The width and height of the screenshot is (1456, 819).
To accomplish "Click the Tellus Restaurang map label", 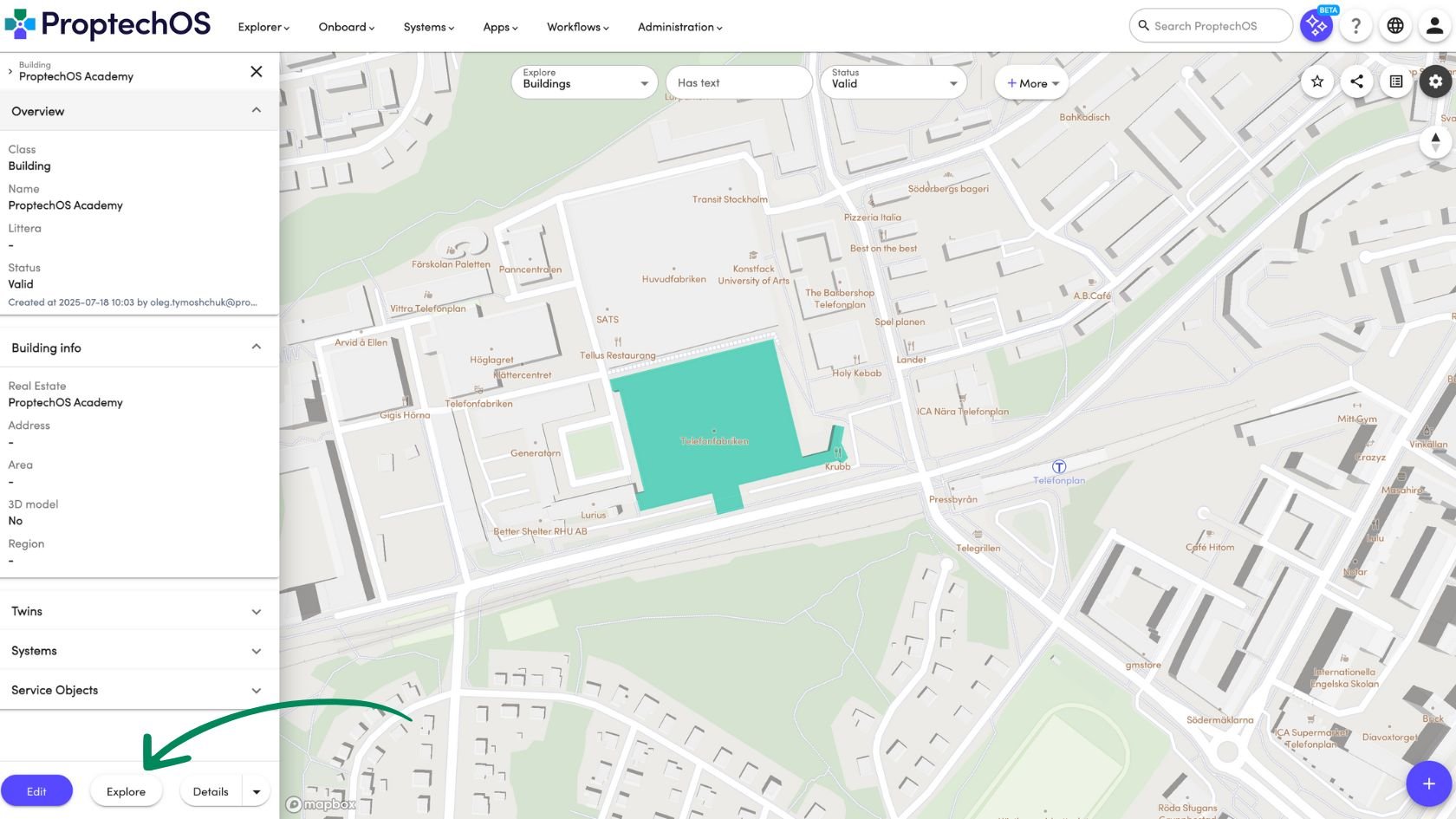I will (618, 355).
